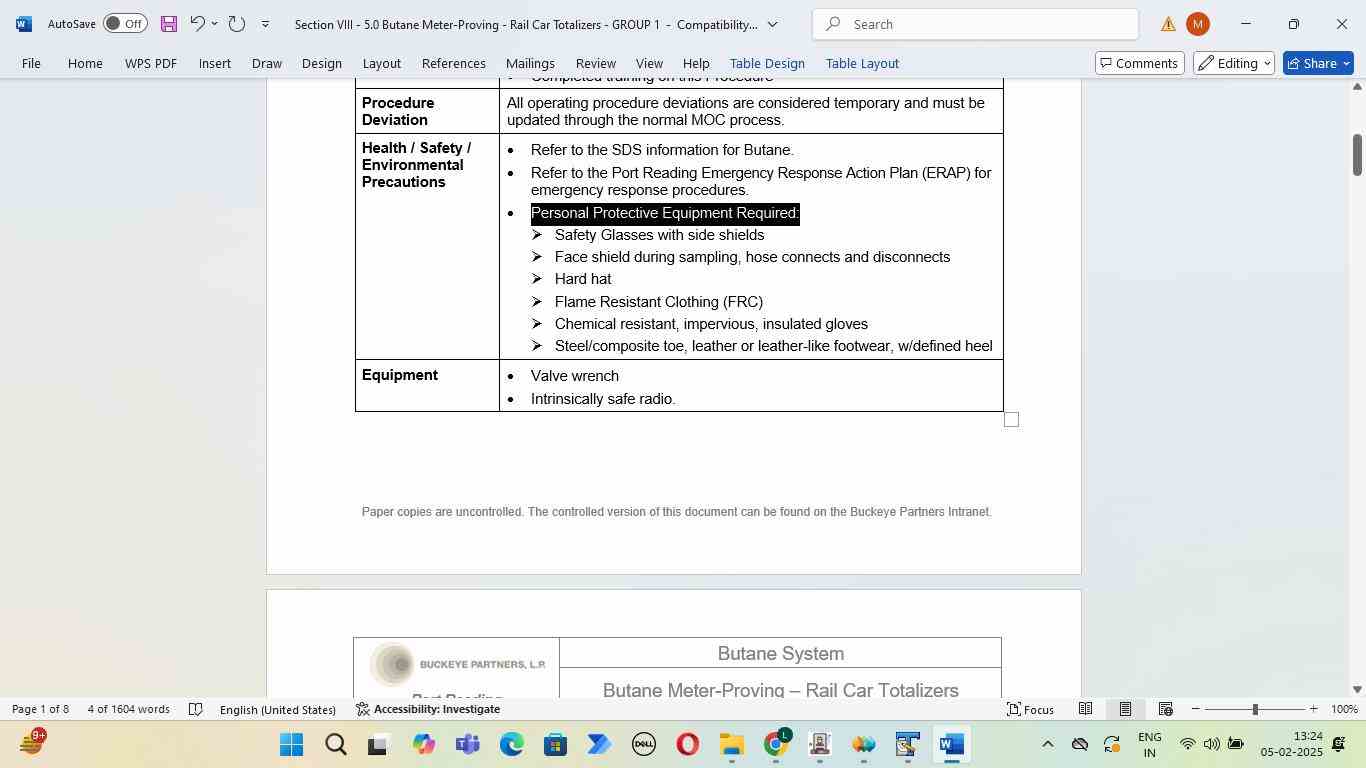
Task: Switch to the Insert tab
Action: click(215, 63)
